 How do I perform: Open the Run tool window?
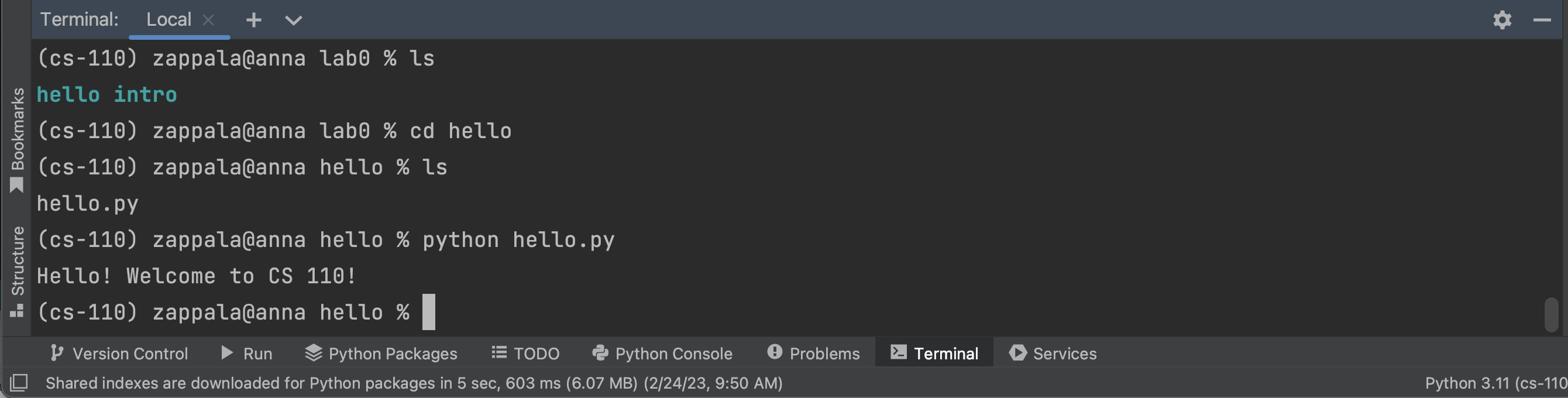(x=246, y=353)
